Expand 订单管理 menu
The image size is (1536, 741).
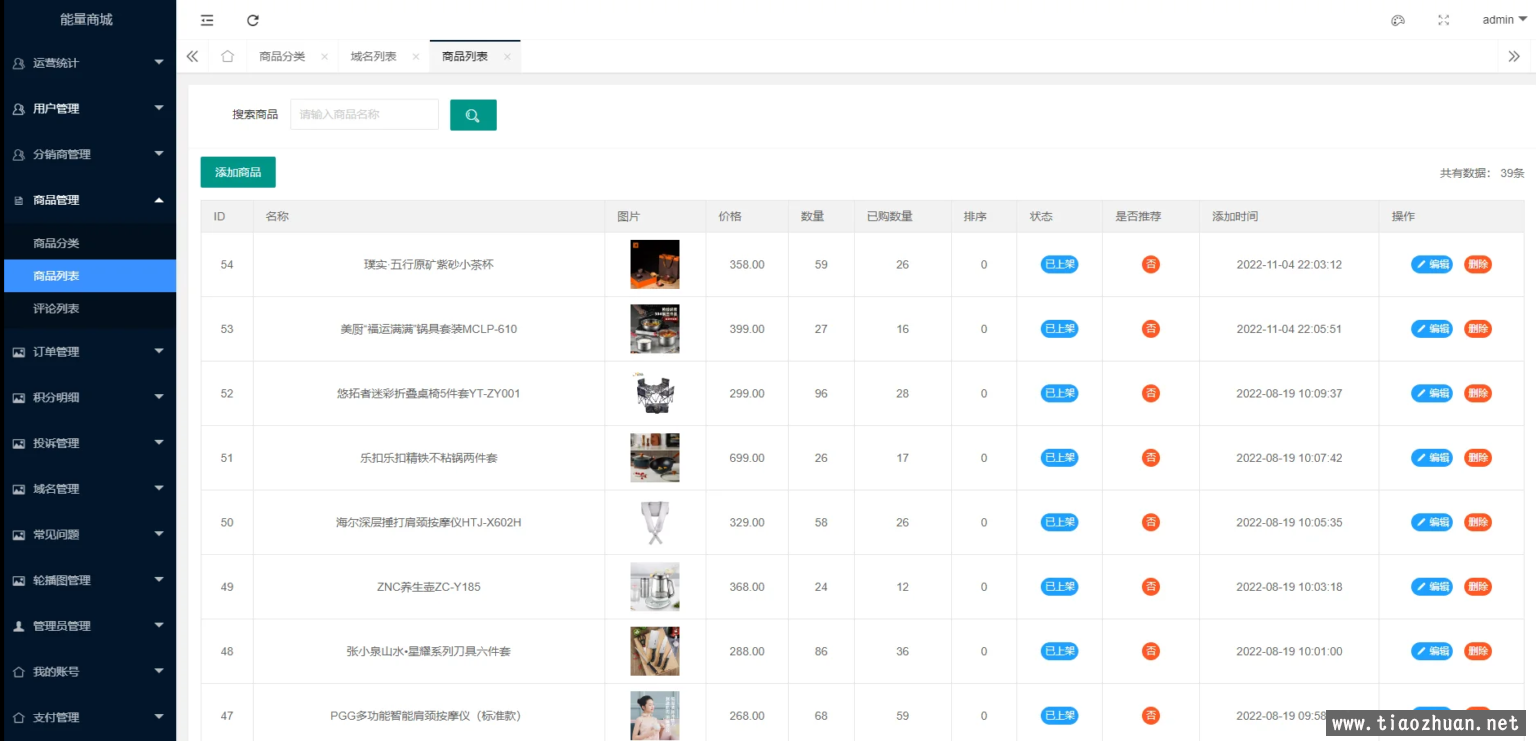[x=88, y=352]
